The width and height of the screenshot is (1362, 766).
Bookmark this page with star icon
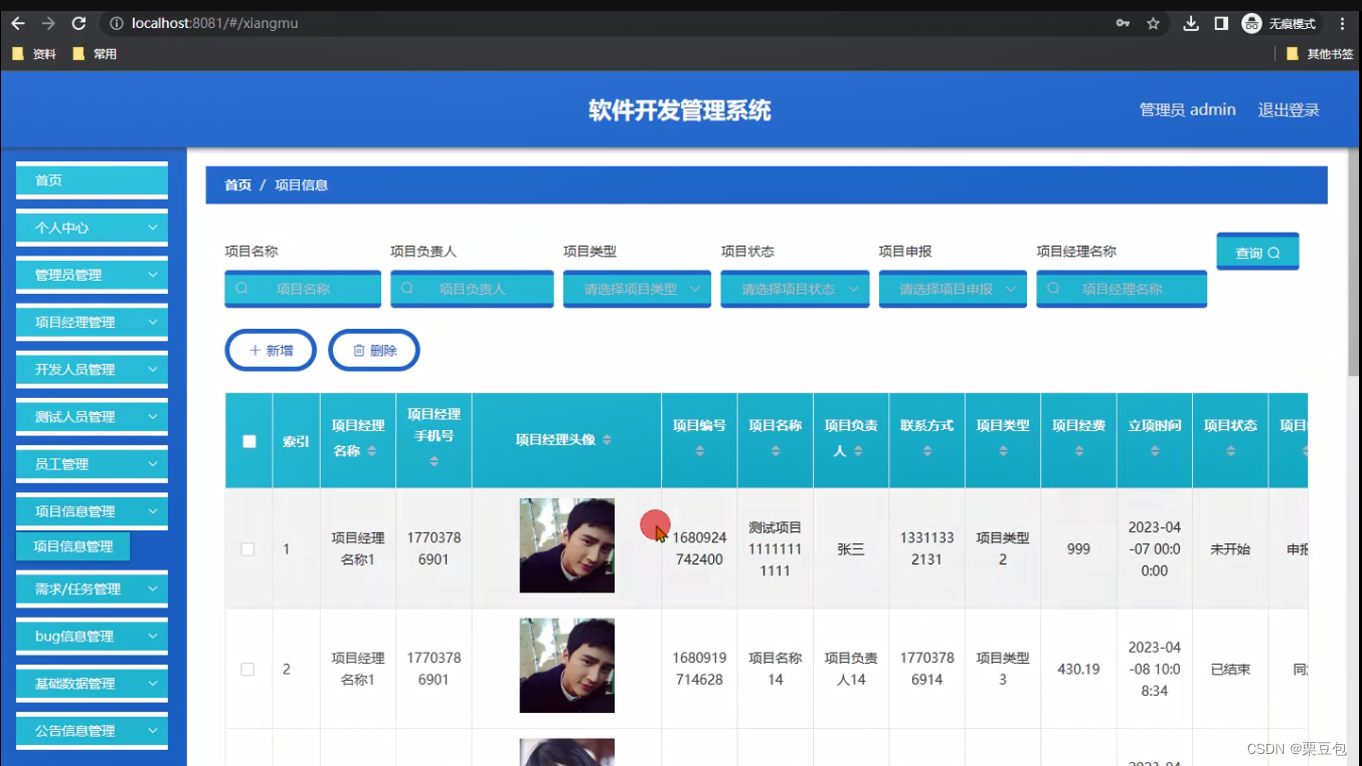(1153, 23)
